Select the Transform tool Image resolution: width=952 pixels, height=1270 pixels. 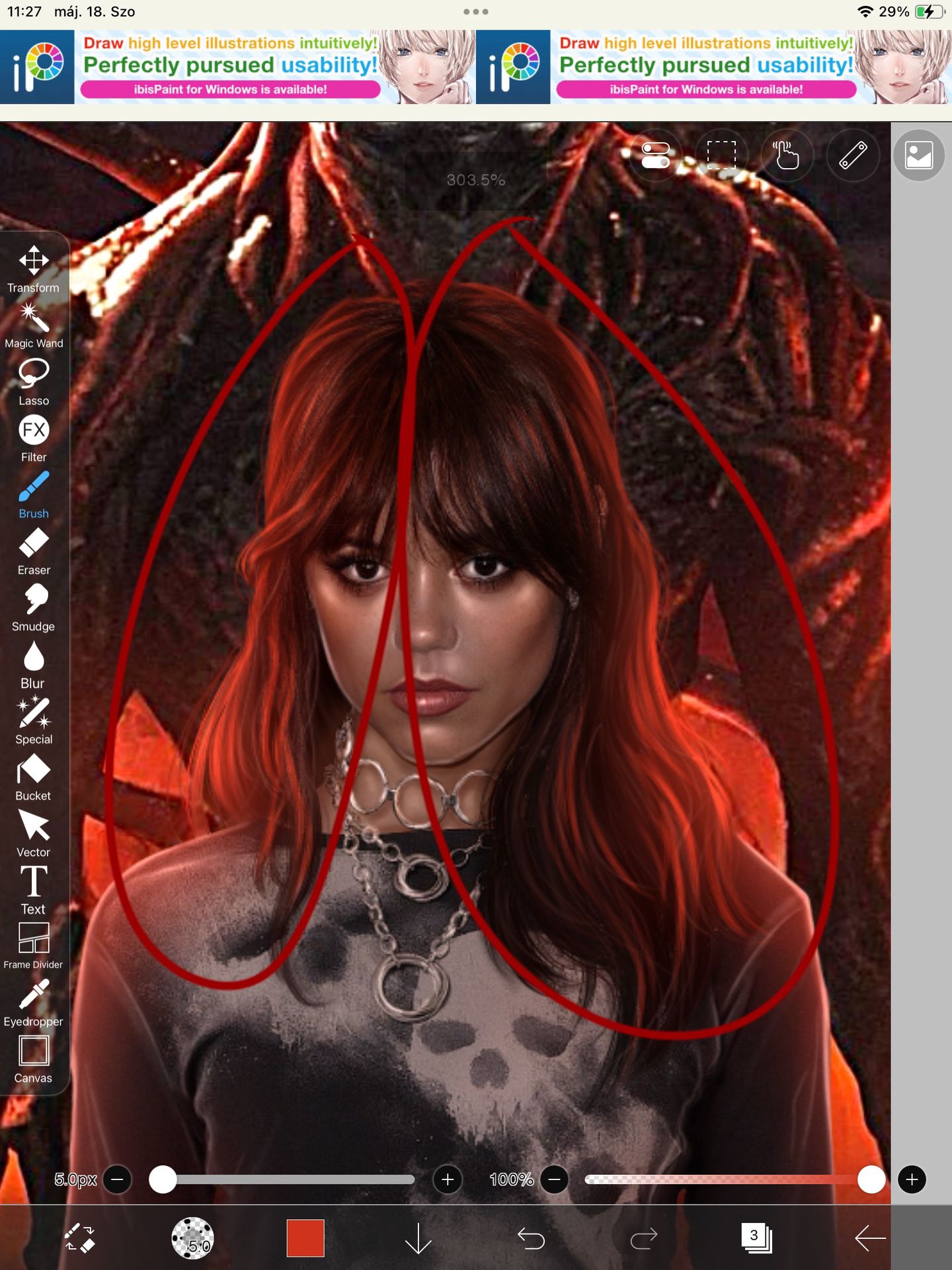click(x=33, y=269)
